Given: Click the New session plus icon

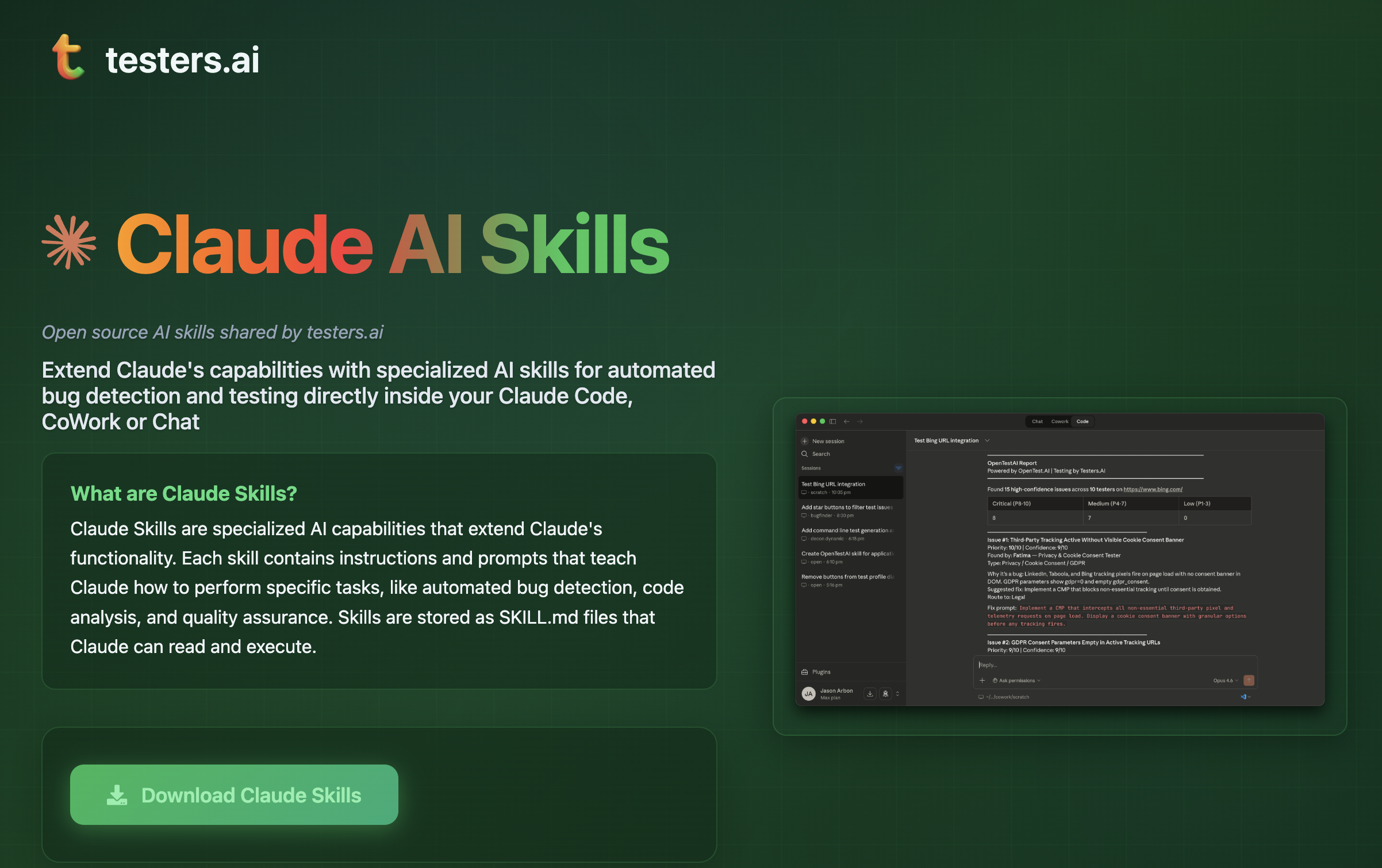Looking at the screenshot, I should pyautogui.click(x=805, y=441).
